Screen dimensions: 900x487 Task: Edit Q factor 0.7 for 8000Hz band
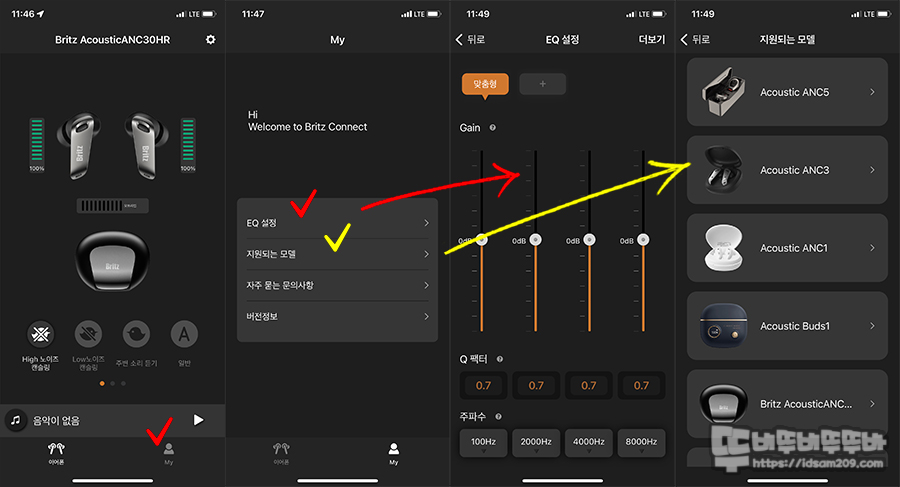[642, 385]
